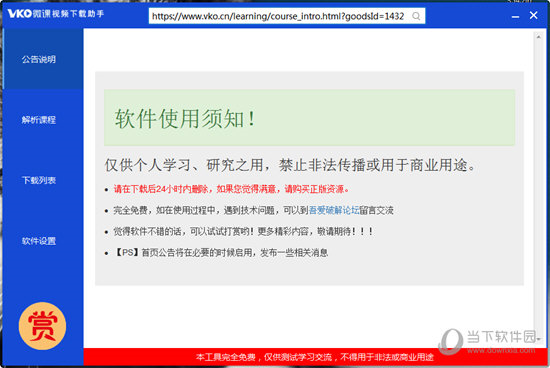Image resolution: width=550 pixels, height=368 pixels.
Task: Open the 公告说明 tab
Action: tap(43, 59)
